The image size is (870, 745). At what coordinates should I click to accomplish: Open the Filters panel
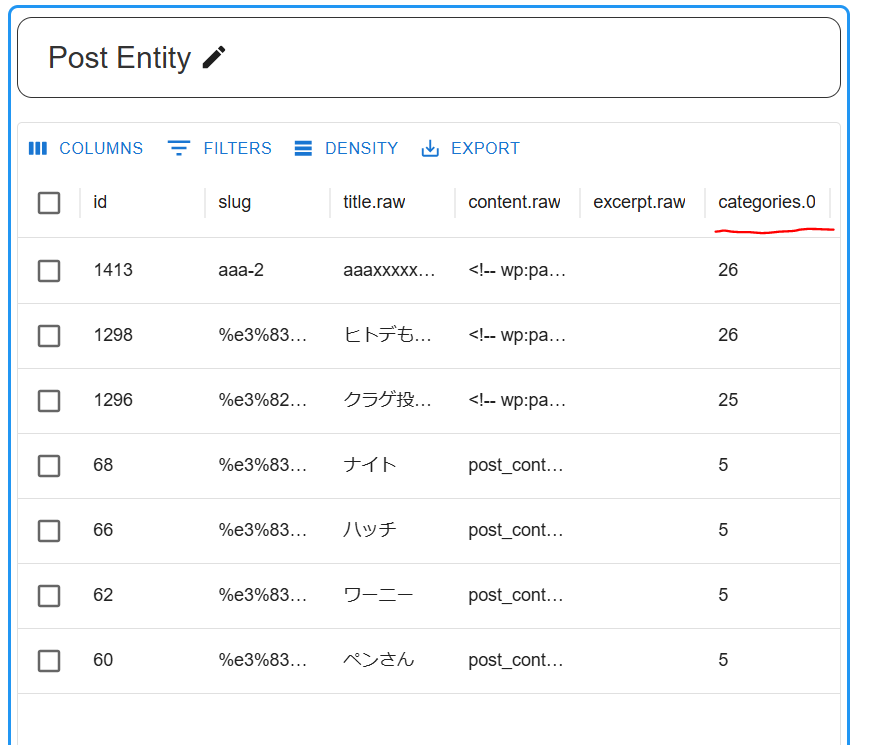click(x=220, y=148)
